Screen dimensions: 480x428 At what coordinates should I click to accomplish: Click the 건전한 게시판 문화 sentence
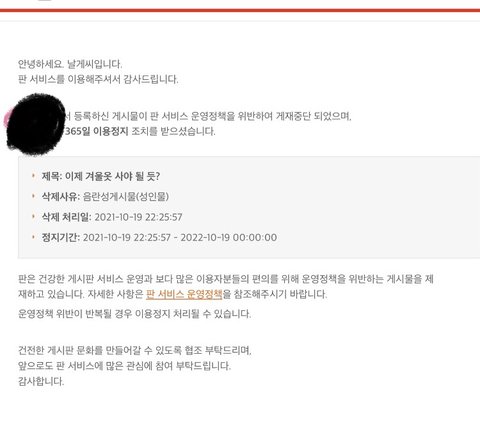[x=135, y=351]
